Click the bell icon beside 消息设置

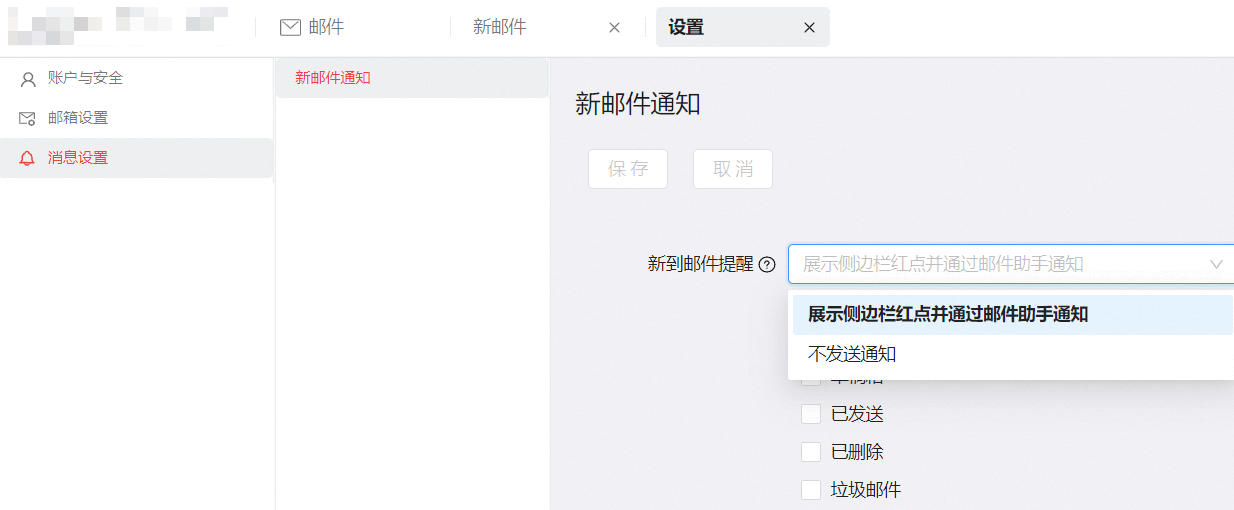click(27, 158)
